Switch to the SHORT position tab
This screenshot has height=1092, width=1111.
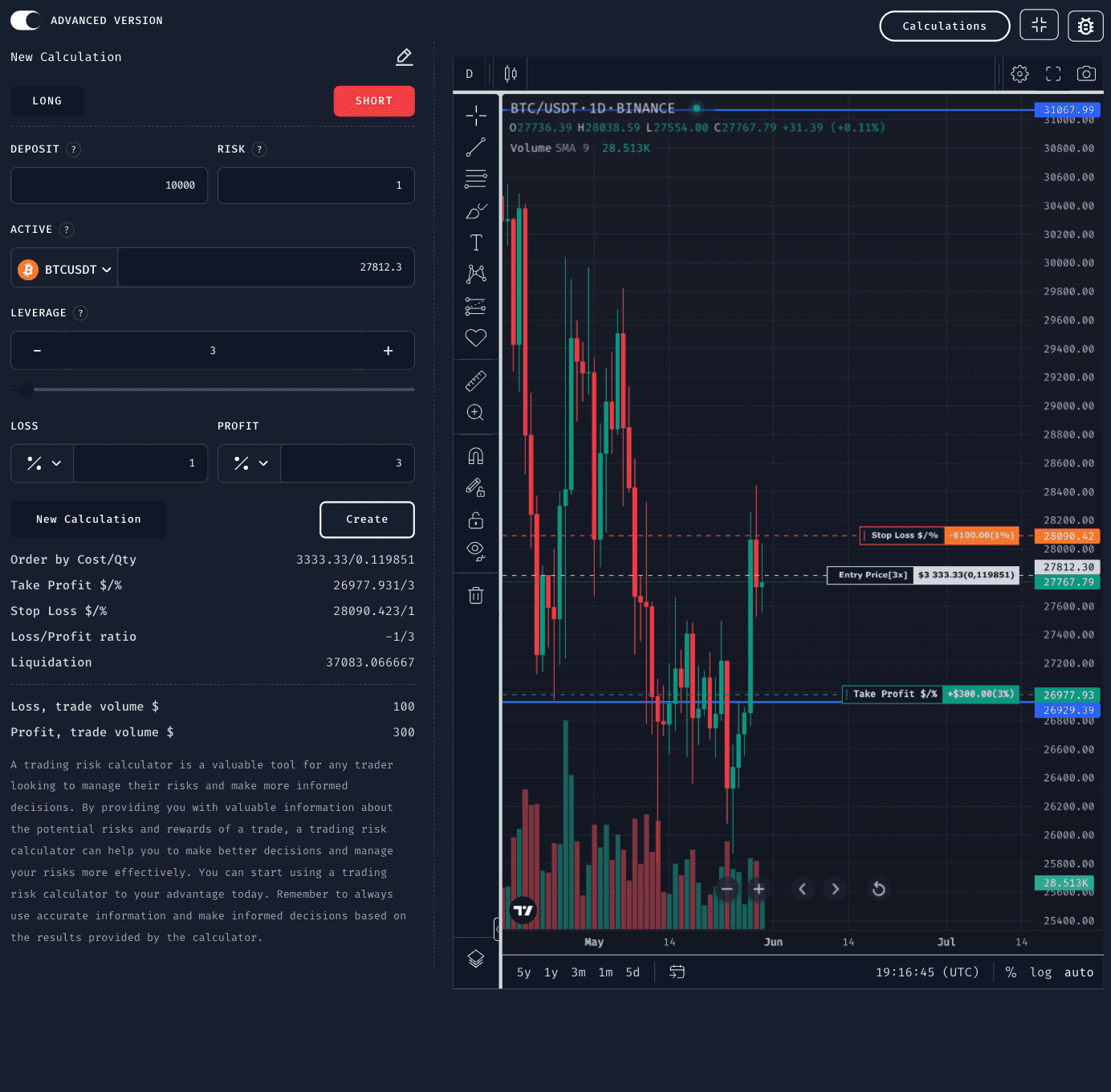pos(374,100)
